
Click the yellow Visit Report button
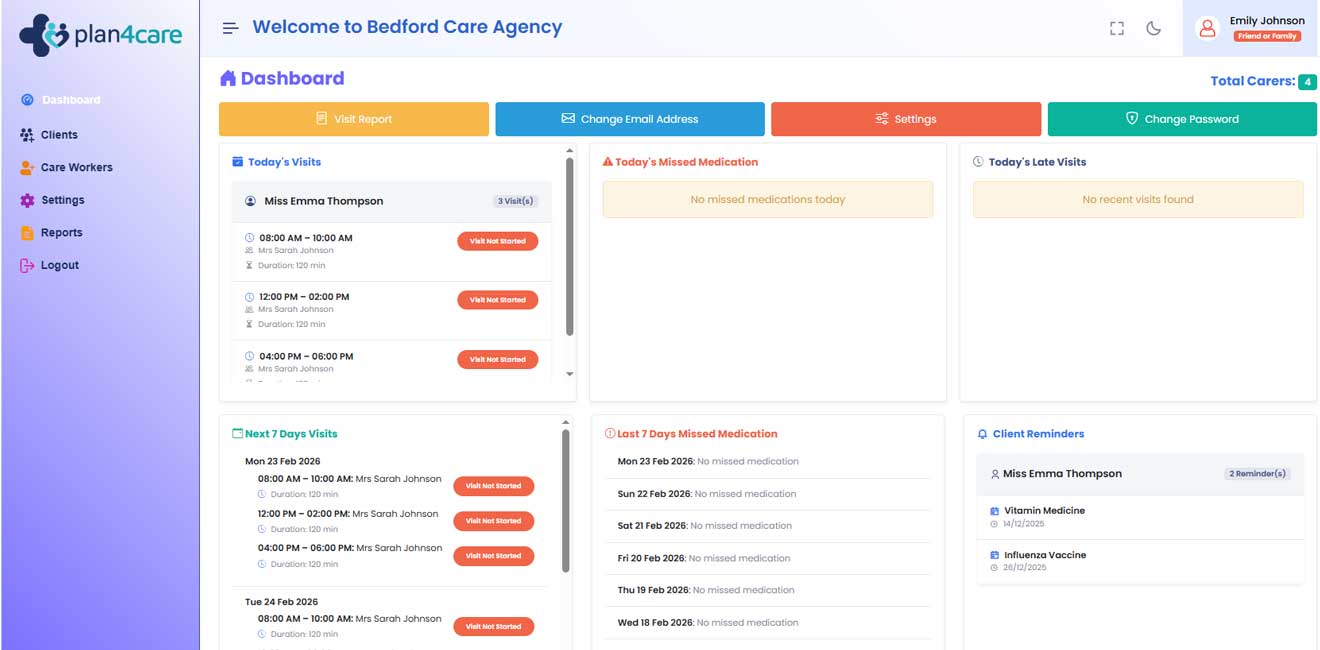click(x=354, y=119)
